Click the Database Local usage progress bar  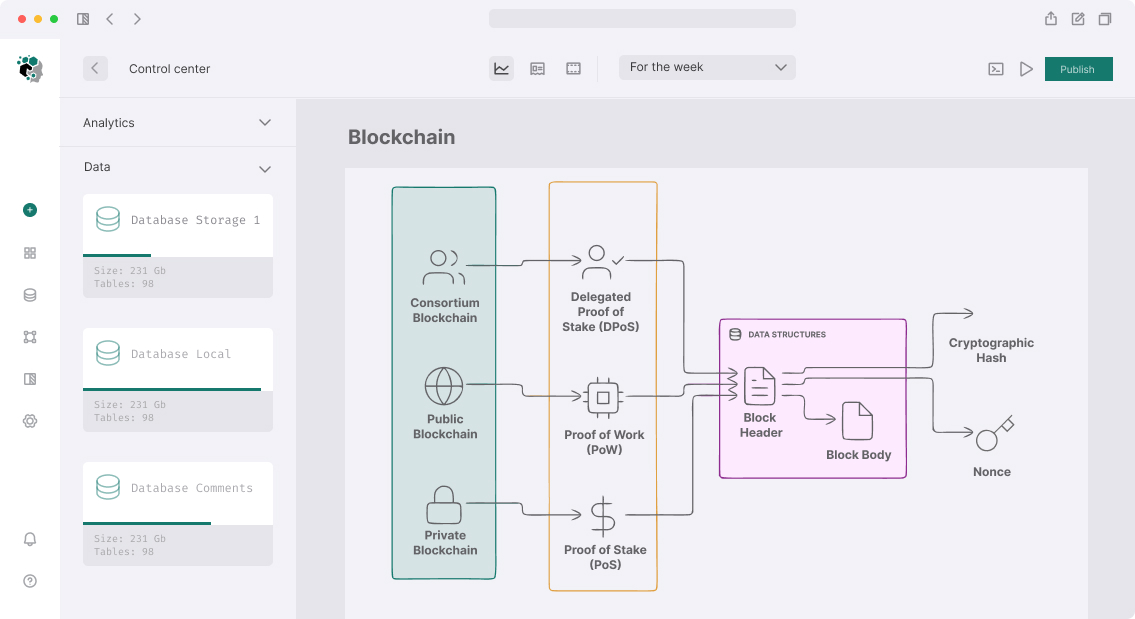click(172, 389)
